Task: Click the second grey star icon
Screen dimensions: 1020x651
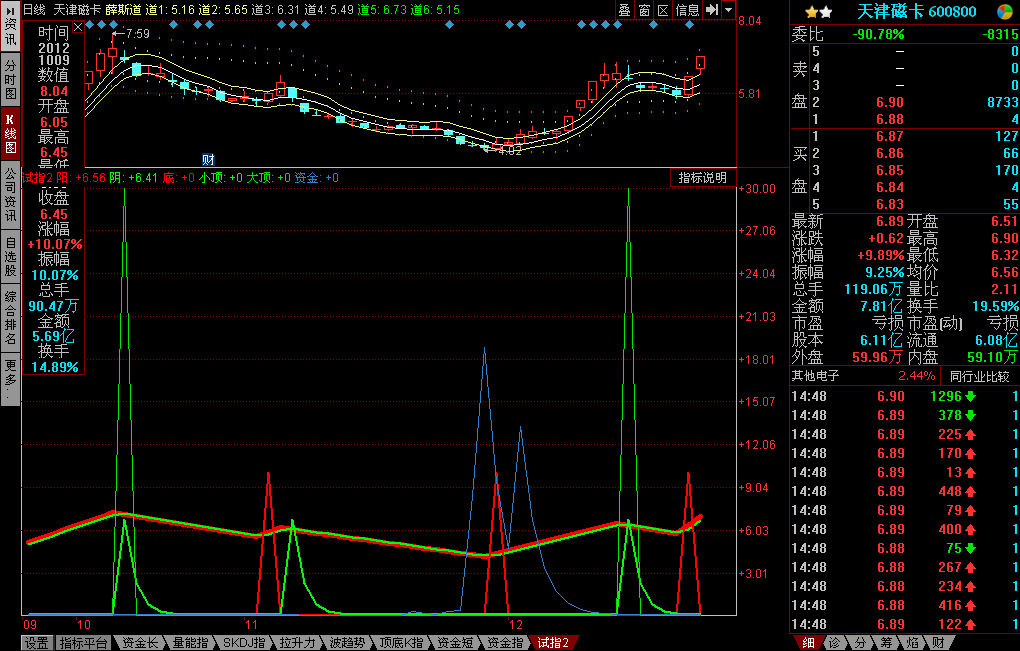Action: point(825,12)
